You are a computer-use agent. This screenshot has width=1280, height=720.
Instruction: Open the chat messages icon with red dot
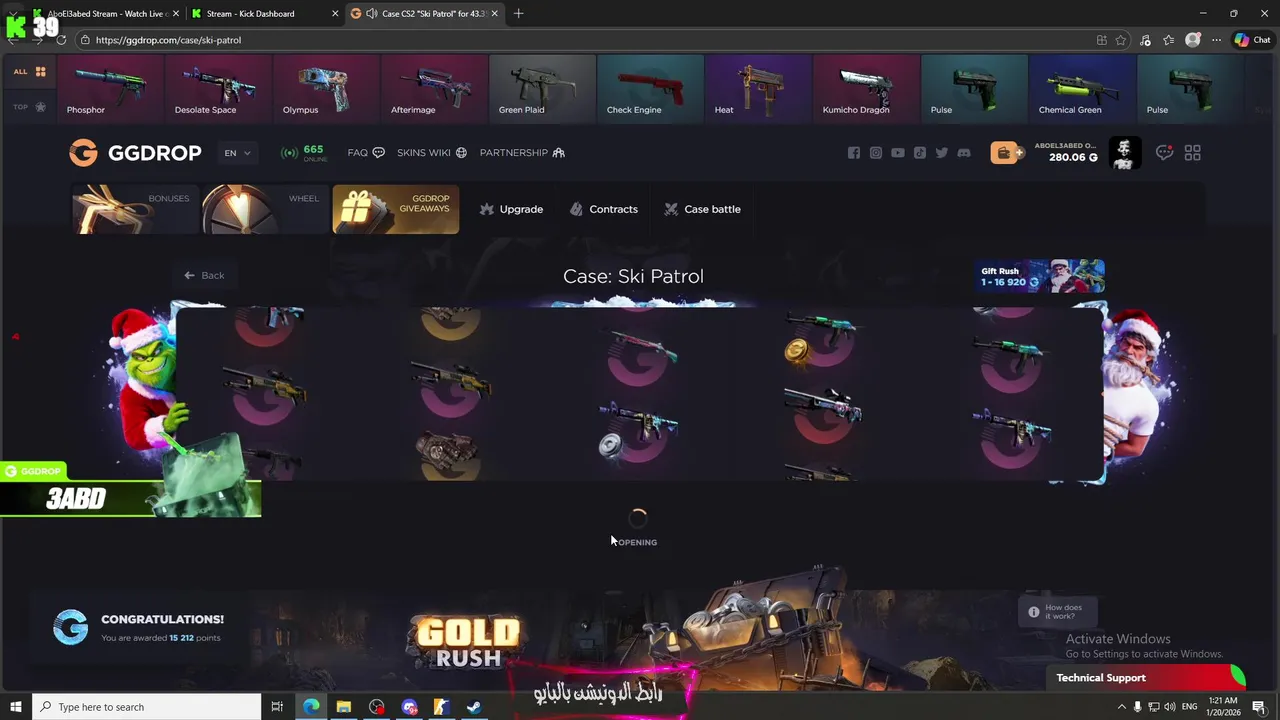pyautogui.click(x=1164, y=153)
